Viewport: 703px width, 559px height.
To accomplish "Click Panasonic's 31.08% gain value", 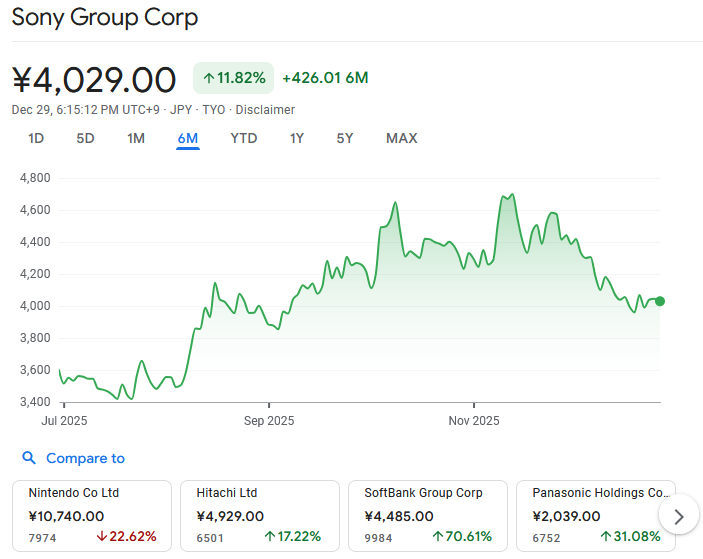I will [x=630, y=537].
